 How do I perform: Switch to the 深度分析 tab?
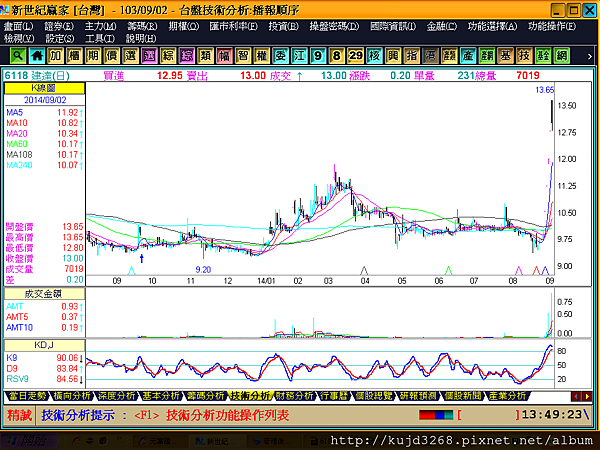pos(116,396)
